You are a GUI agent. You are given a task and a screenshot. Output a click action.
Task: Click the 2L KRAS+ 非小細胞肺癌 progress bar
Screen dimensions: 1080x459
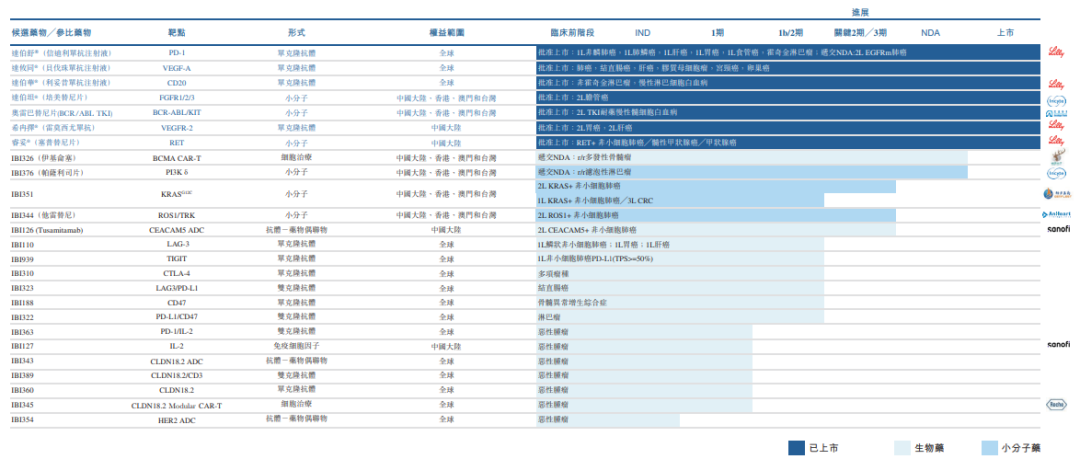(716, 187)
